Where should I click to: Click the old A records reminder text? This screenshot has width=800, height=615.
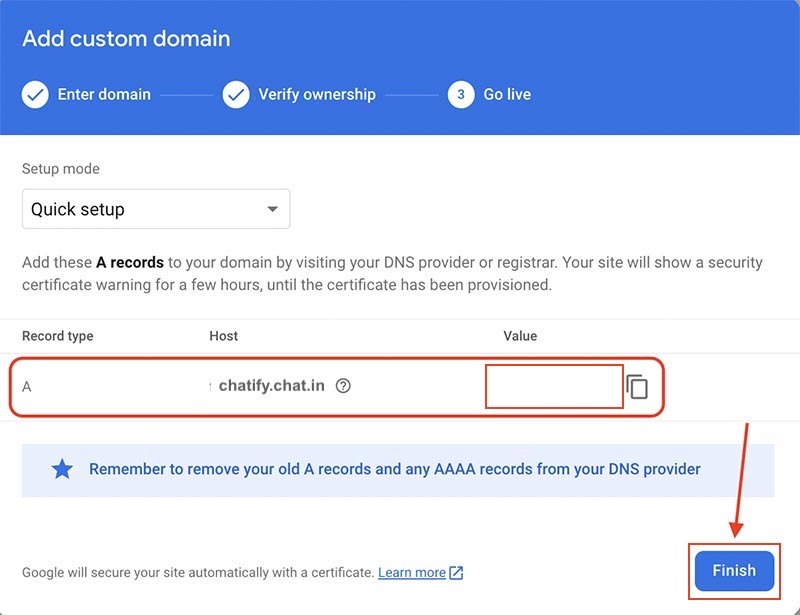coord(395,469)
